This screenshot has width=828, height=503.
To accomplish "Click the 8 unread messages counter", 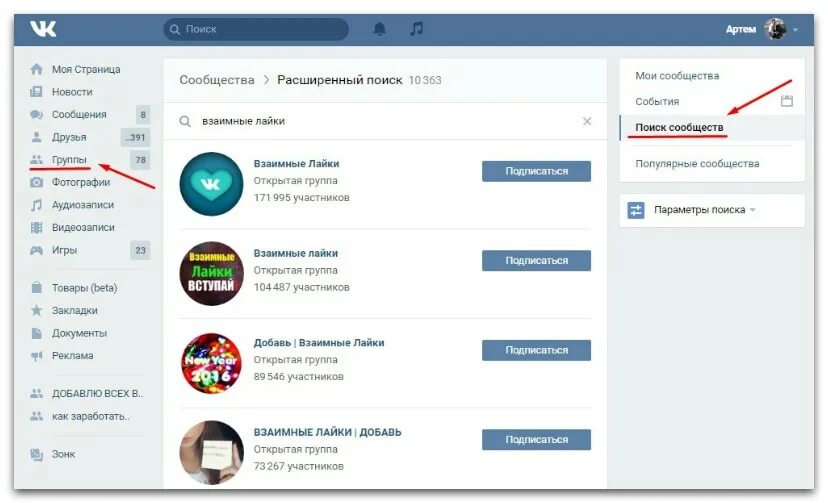I will tap(143, 115).
